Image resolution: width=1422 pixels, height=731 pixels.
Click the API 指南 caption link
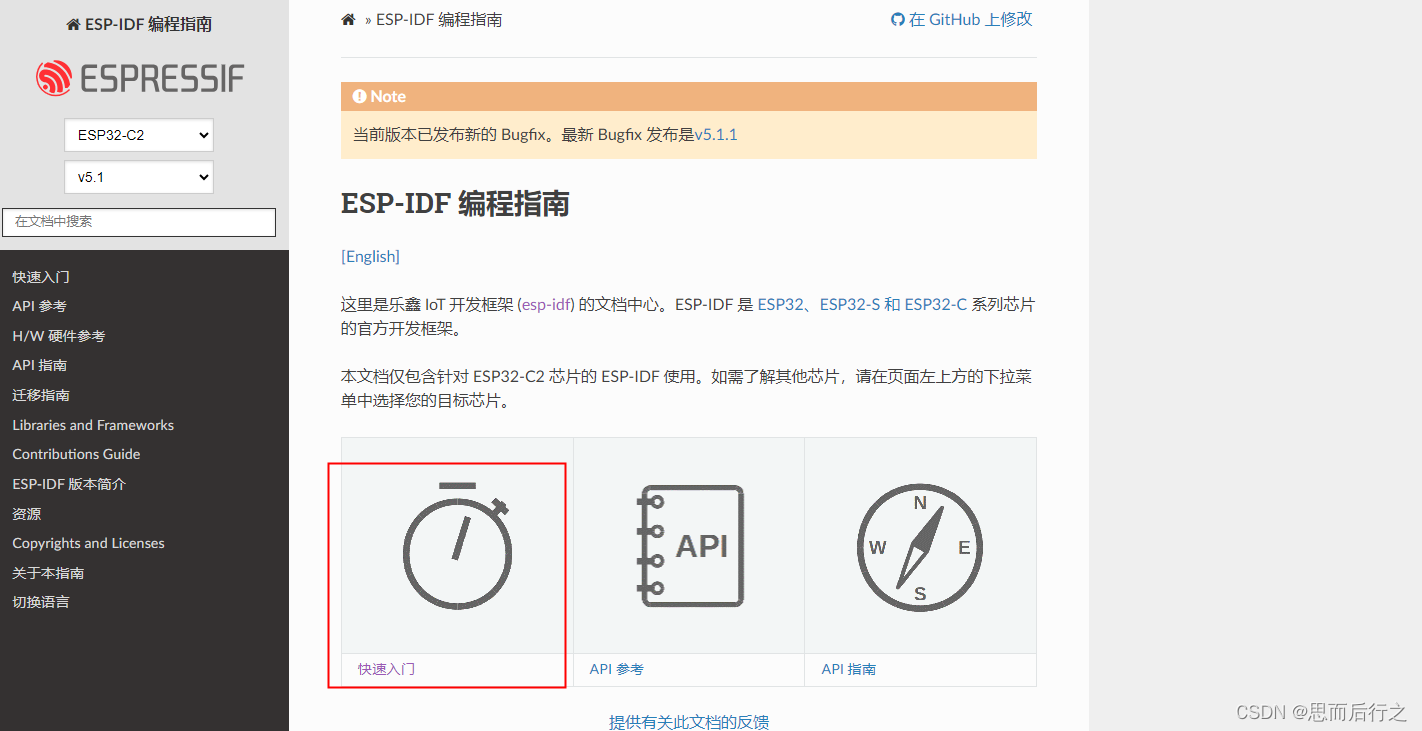coord(849,669)
